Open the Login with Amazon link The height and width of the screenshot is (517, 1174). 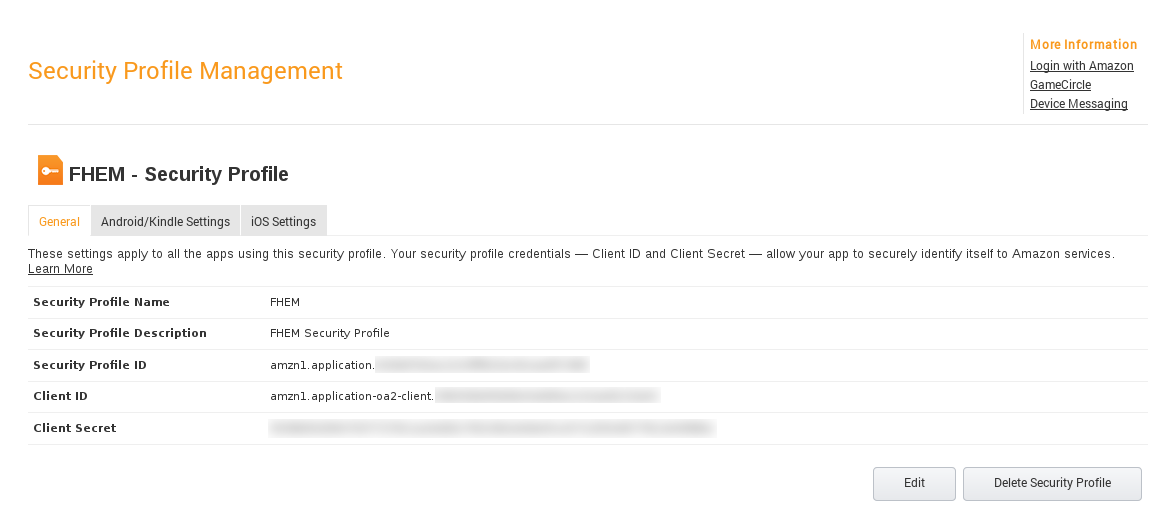tap(1081, 66)
